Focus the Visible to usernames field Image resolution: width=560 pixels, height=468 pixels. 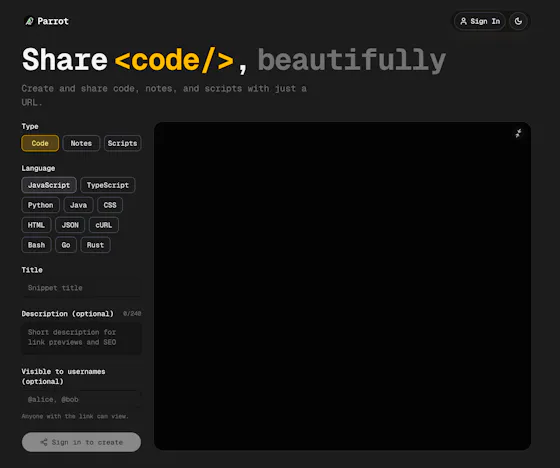tap(81, 399)
